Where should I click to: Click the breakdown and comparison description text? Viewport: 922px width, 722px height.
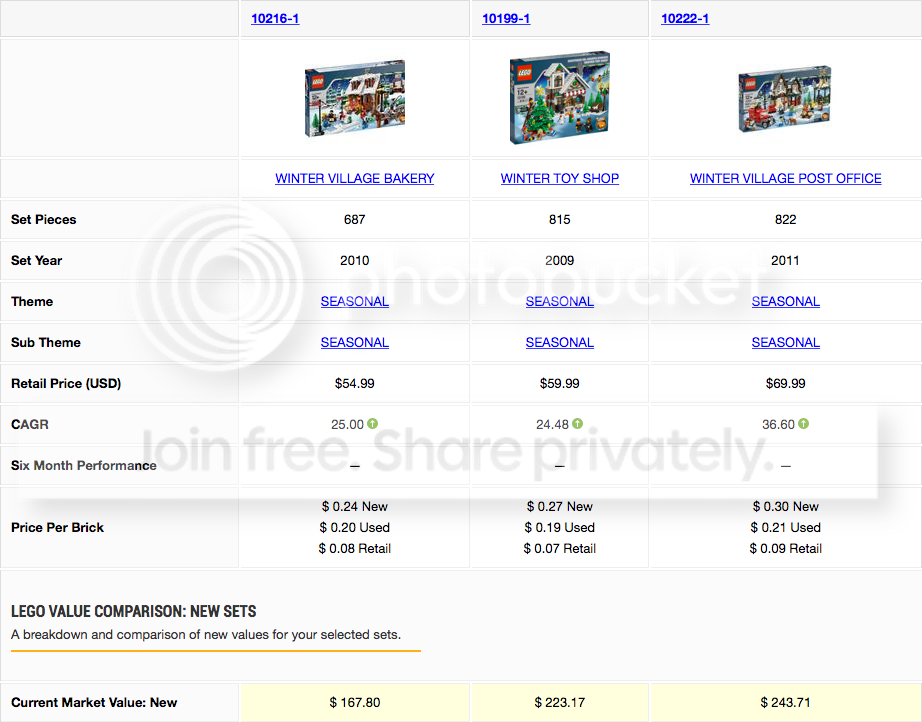coord(206,635)
